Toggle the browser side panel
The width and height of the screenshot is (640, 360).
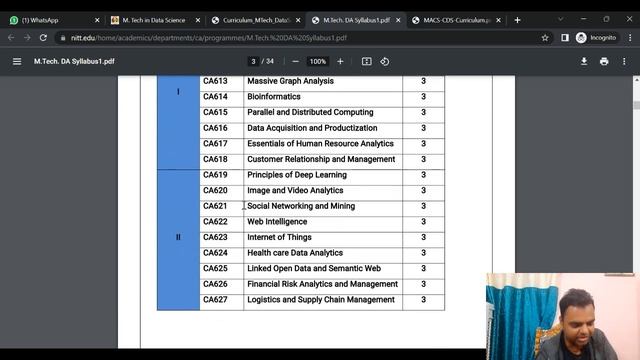click(565, 38)
